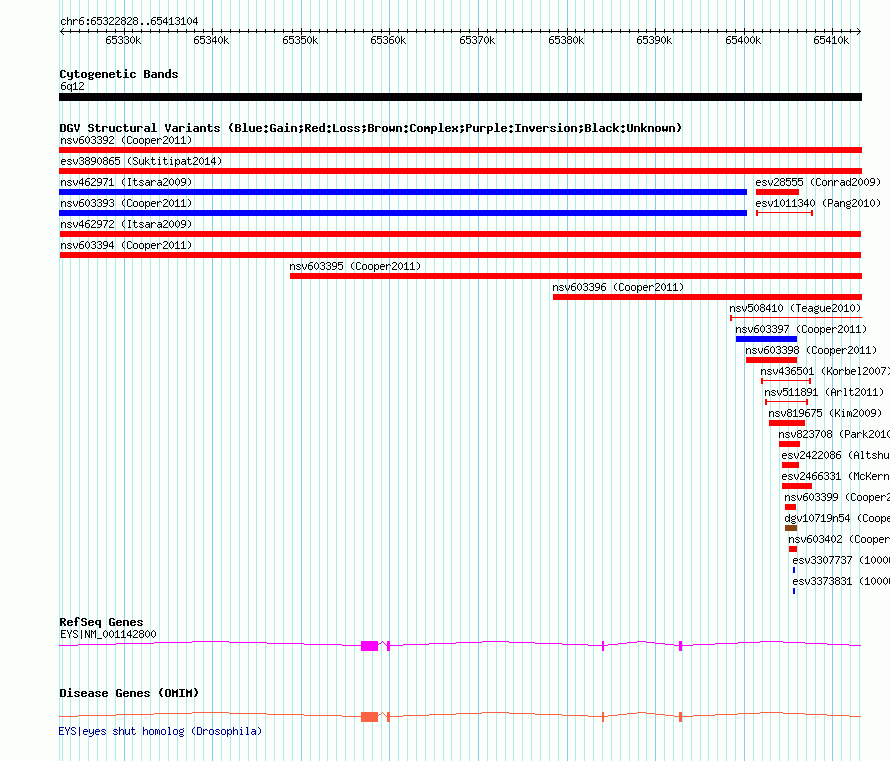Open variant nsv603397 (Cooper2011)
The height and width of the screenshot is (761, 890).
801,329
